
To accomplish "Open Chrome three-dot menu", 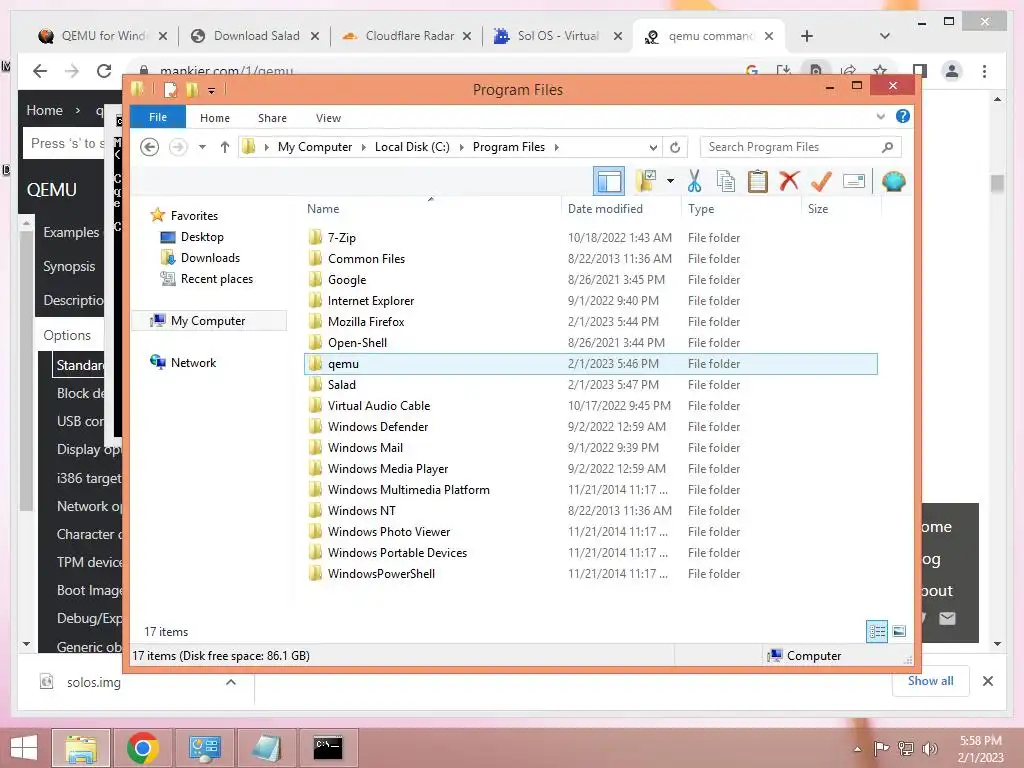I will 984,71.
